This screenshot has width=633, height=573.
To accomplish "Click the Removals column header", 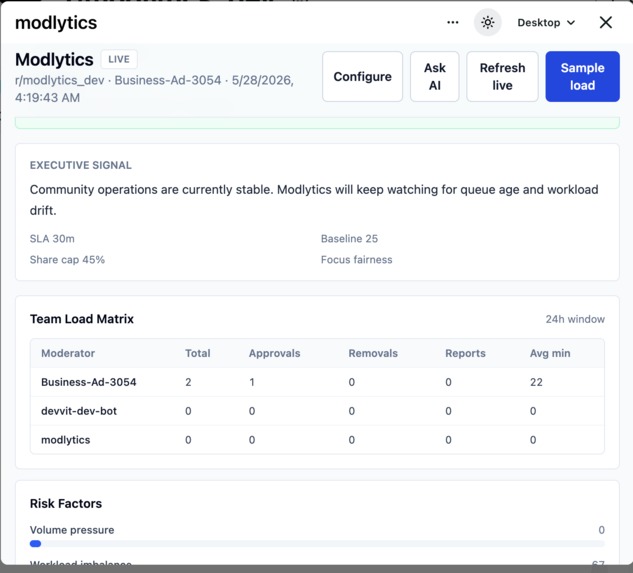I will [373, 353].
